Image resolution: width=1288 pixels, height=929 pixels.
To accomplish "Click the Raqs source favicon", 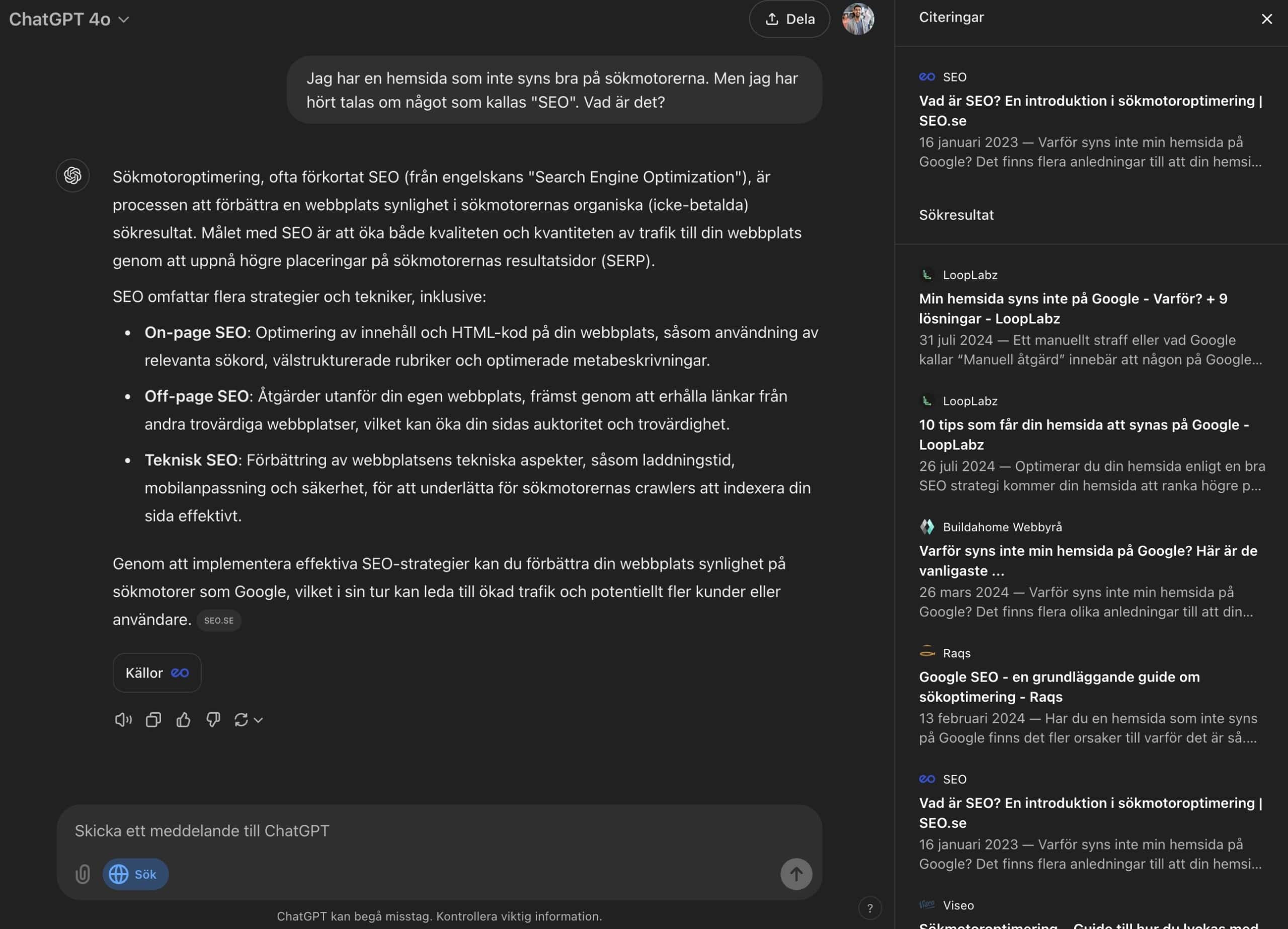I will click(x=927, y=652).
